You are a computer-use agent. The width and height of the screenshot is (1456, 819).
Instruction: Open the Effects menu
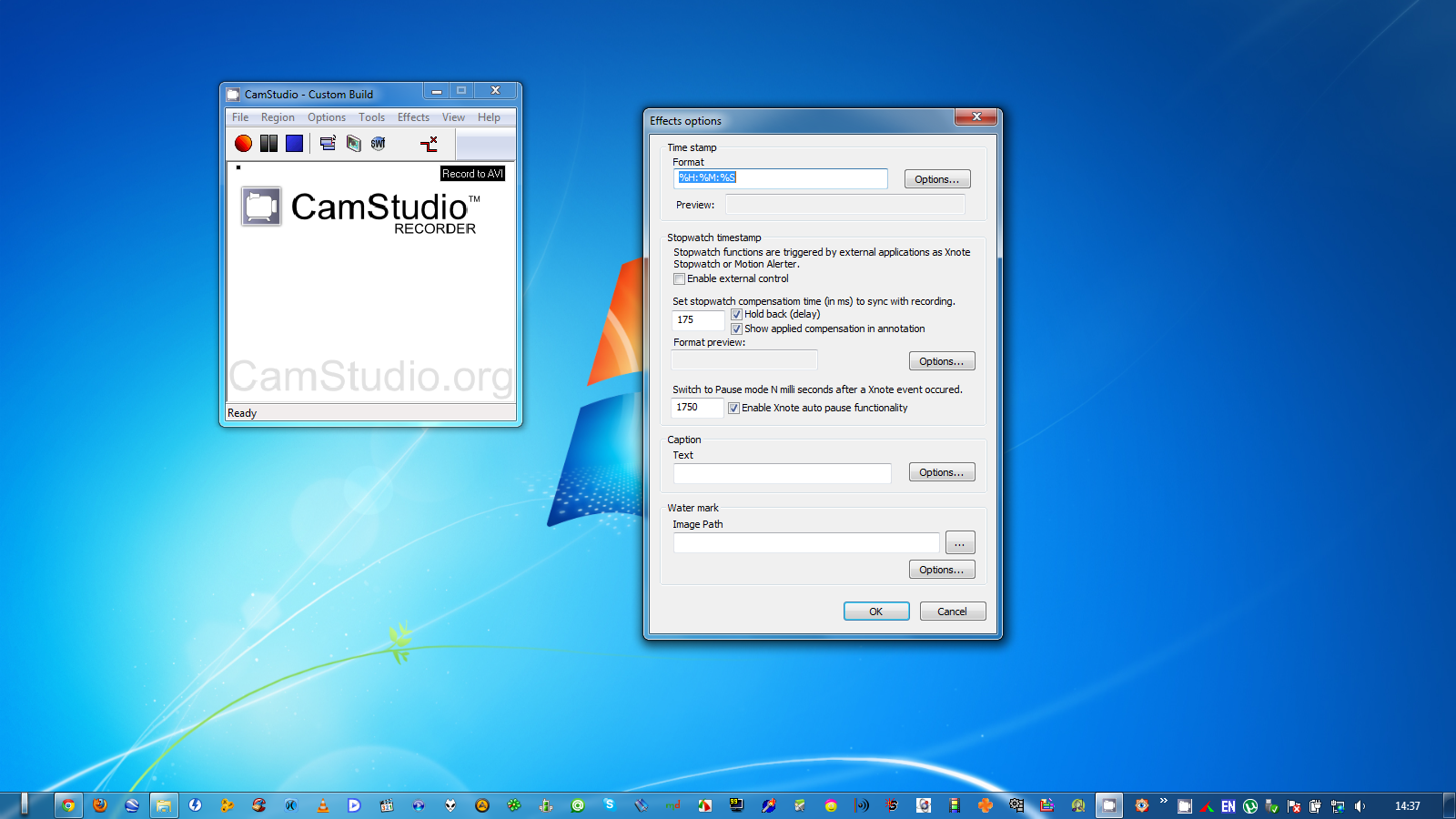tap(413, 117)
